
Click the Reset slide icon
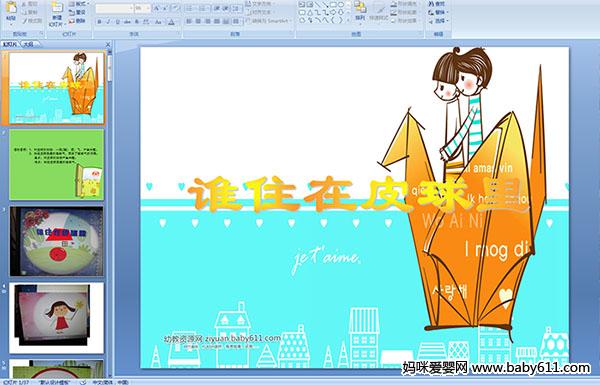(x=72, y=12)
